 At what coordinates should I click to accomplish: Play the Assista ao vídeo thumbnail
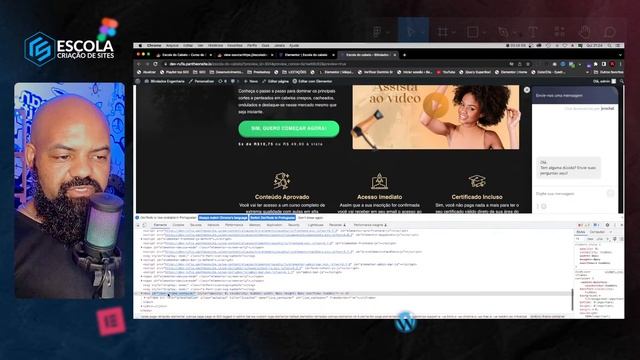click(435, 105)
